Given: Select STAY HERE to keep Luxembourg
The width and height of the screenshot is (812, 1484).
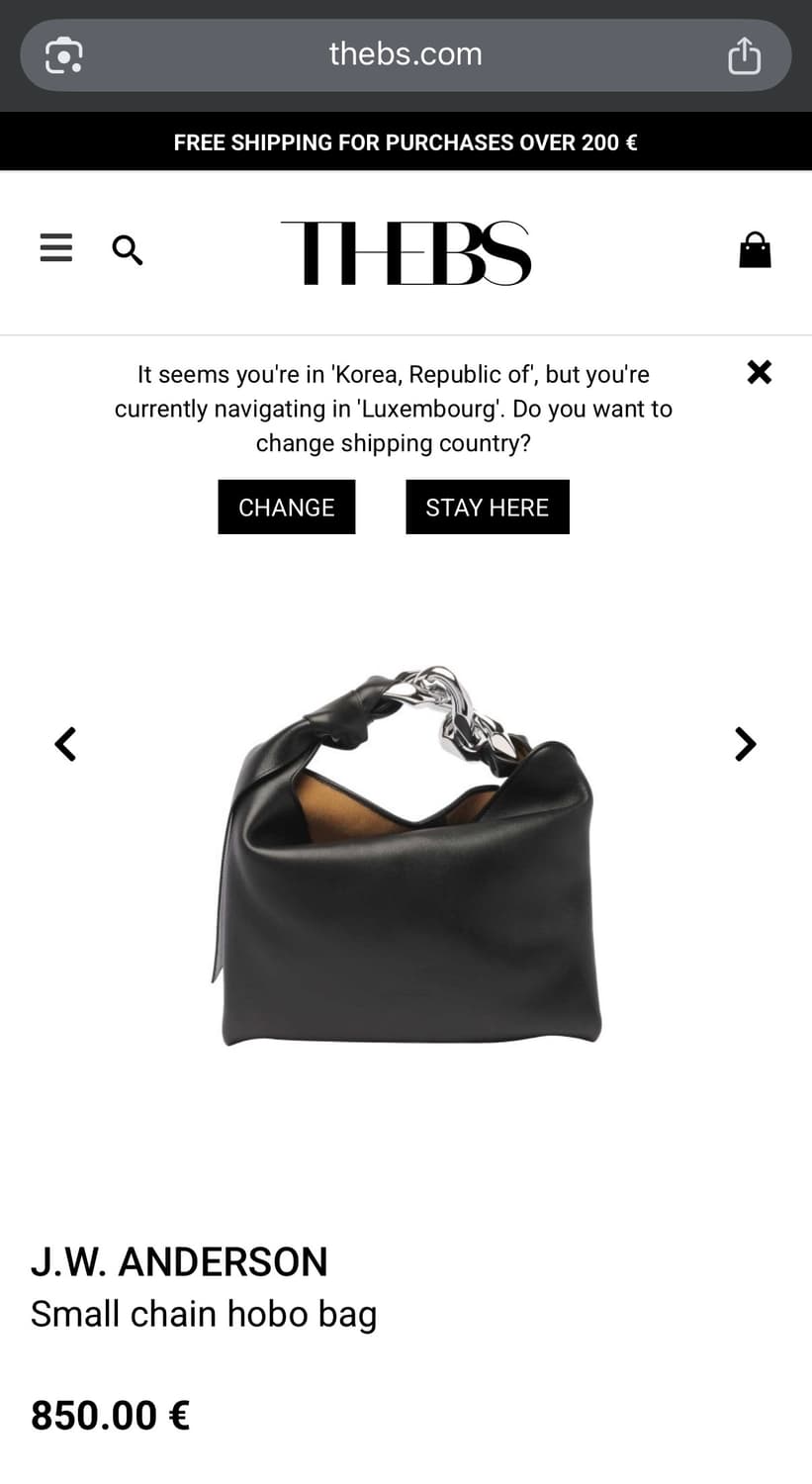Looking at the screenshot, I should tap(488, 507).
